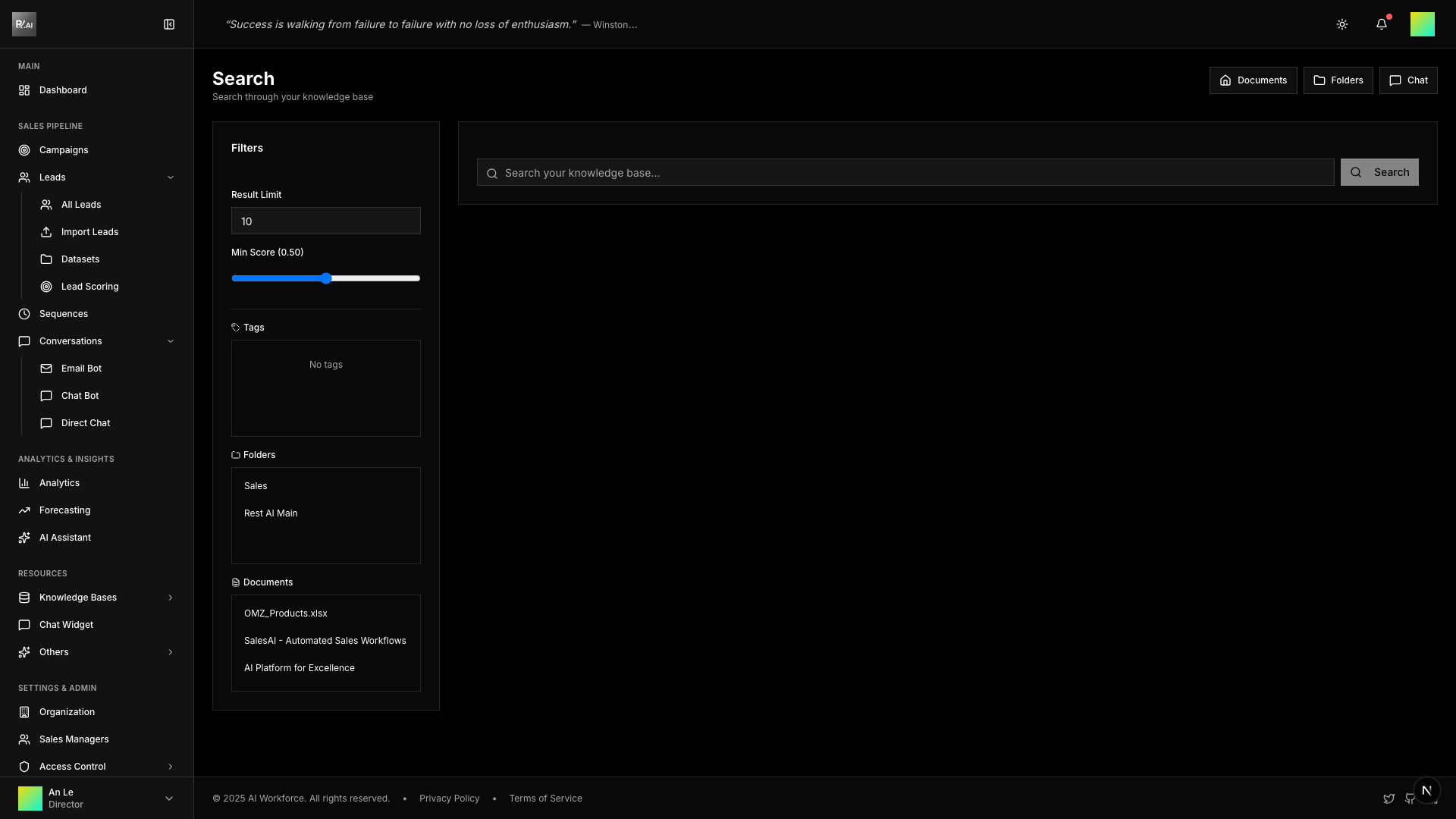
Task: Open Forecasting in sidebar
Action: (64, 510)
